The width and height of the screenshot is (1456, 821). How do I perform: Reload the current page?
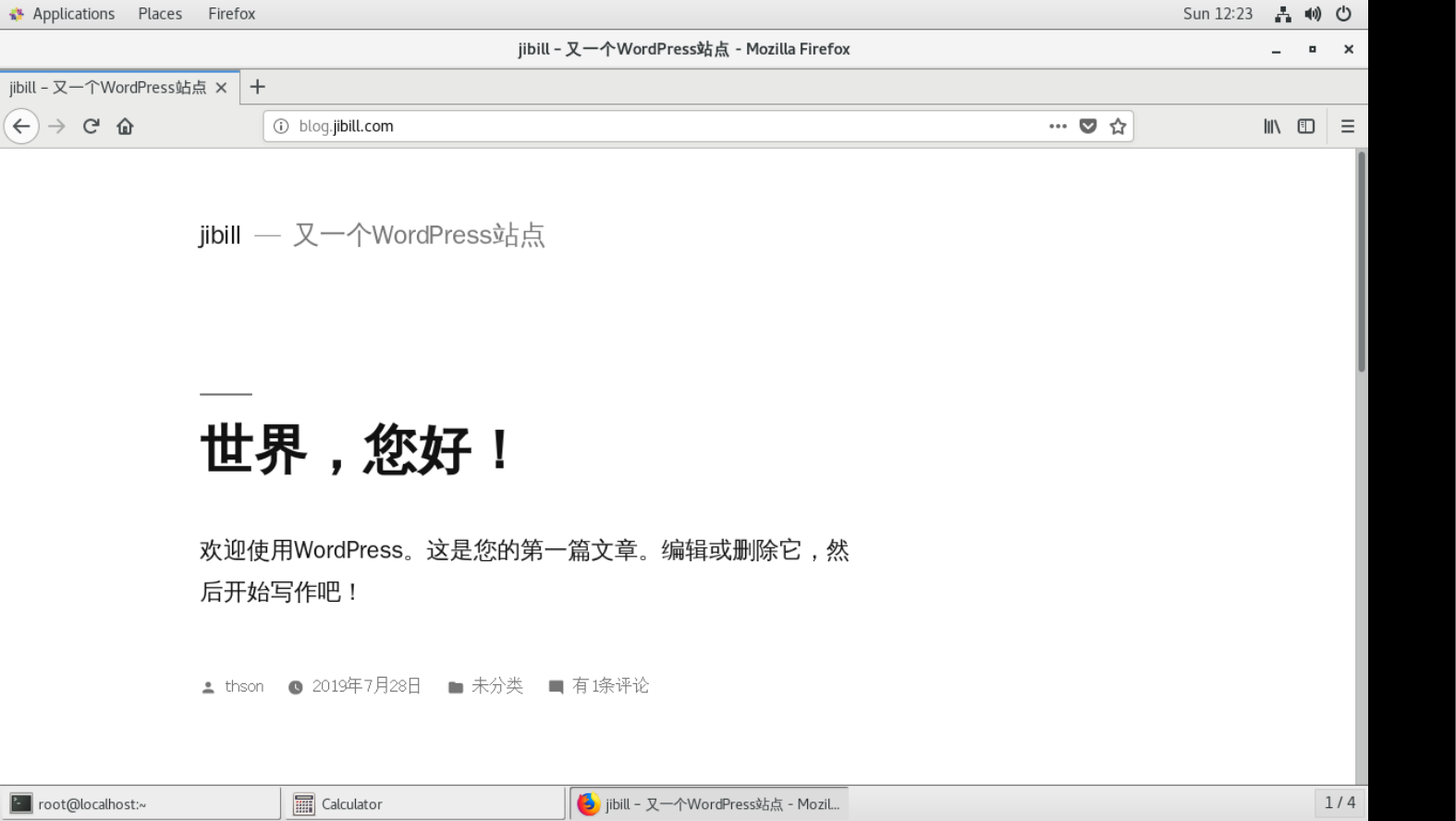(91, 126)
